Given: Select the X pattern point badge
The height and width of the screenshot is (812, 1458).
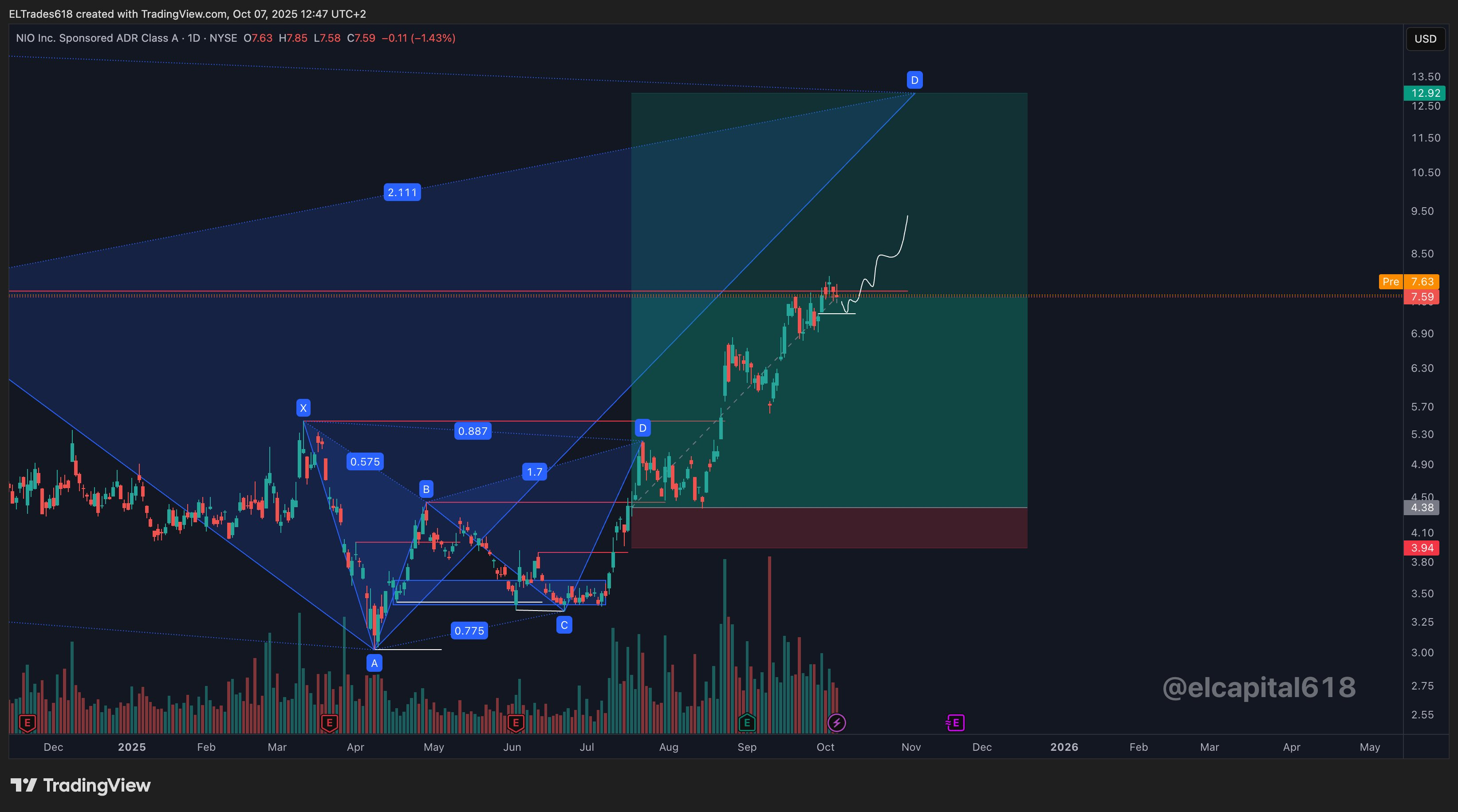Looking at the screenshot, I should (x=303, y=407).
